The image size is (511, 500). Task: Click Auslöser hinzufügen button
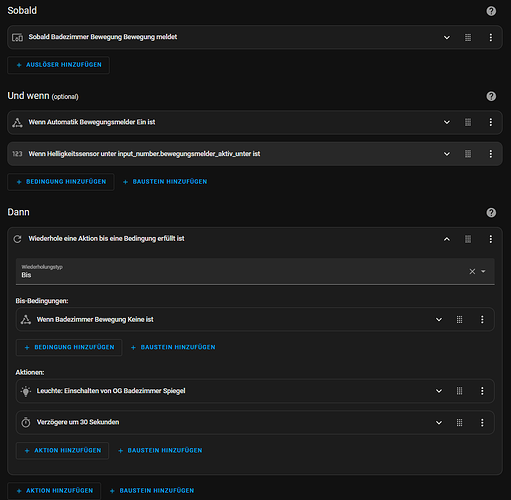click(58, 65)
